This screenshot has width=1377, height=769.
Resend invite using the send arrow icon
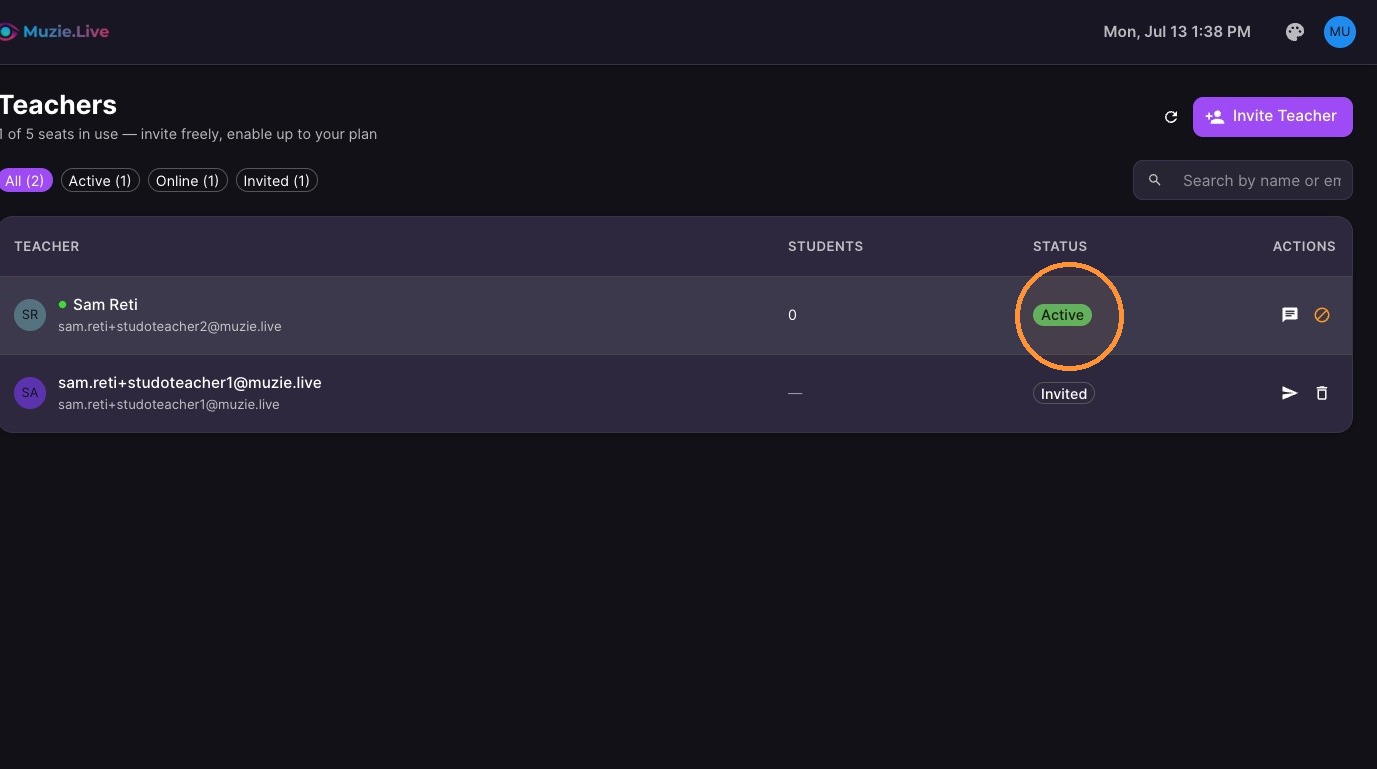tap(1290, 393)
